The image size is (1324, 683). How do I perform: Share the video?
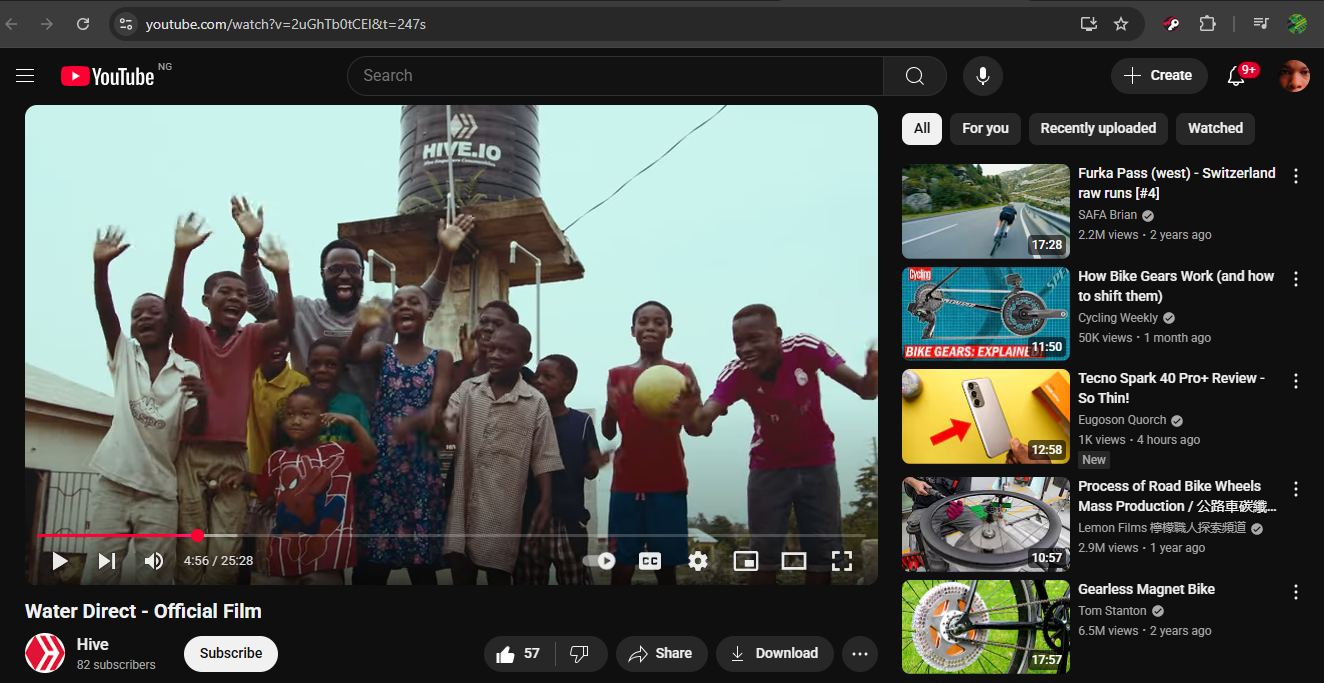coord(662,654)
